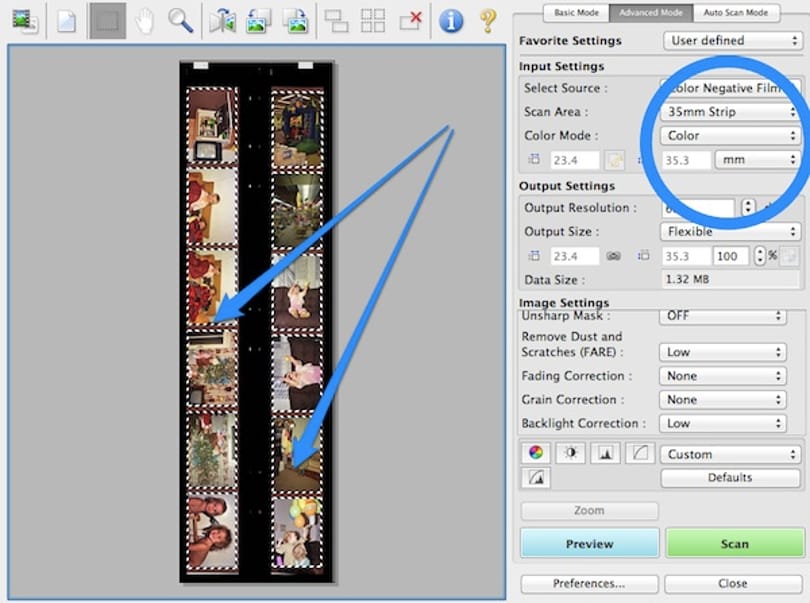Click the delete frame icon with red X
810x603 pixels.
411,21
